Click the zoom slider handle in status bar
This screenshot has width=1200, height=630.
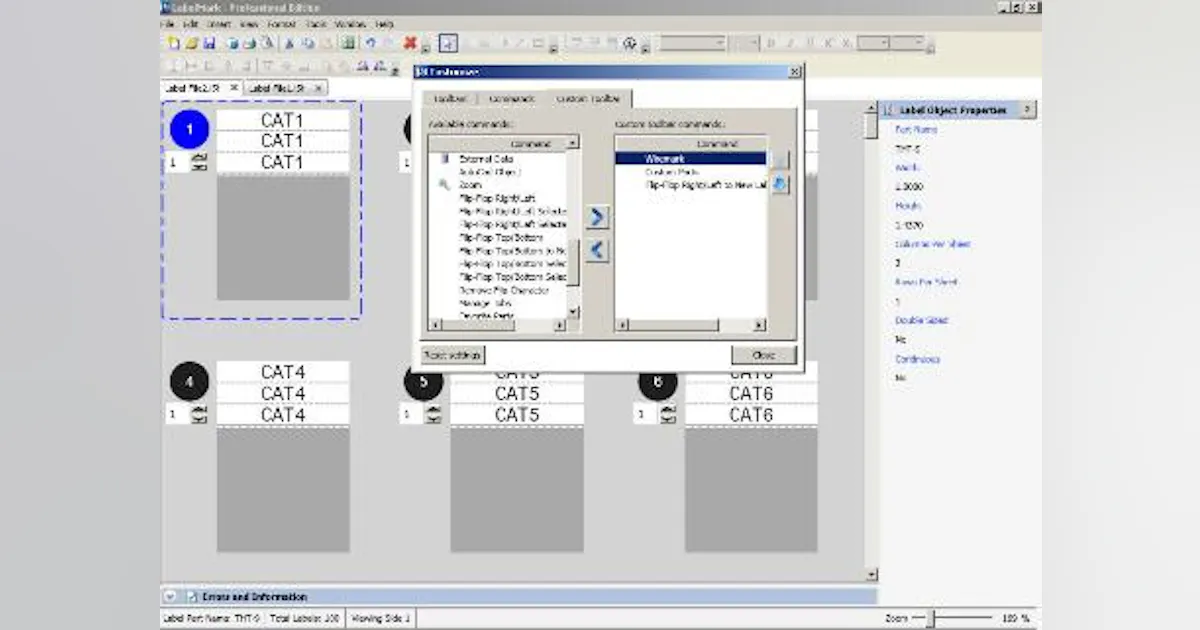(x=930, y=618)
